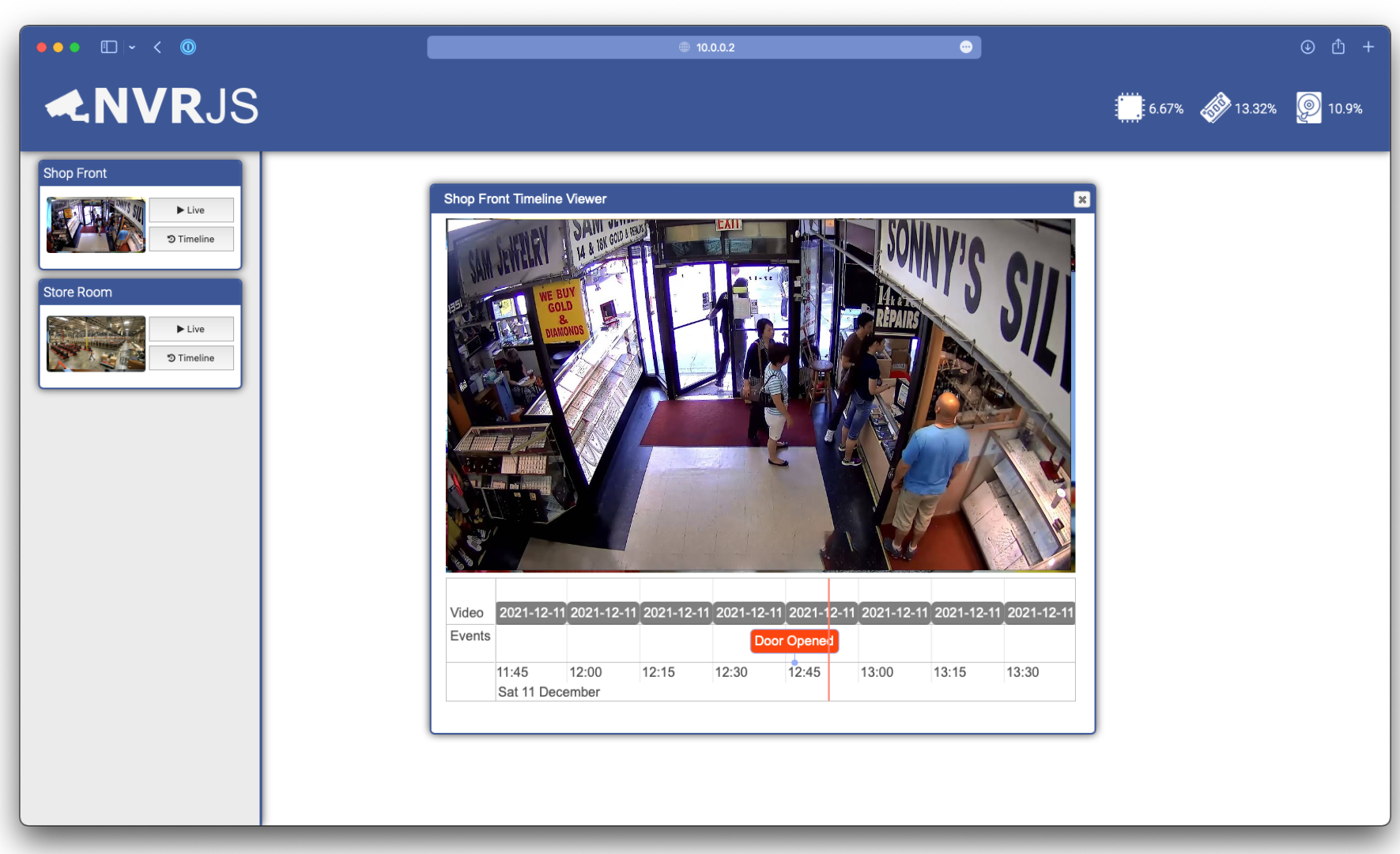
Task: Open Timeline for Shop Front
Action: click(x=191, y=239)
